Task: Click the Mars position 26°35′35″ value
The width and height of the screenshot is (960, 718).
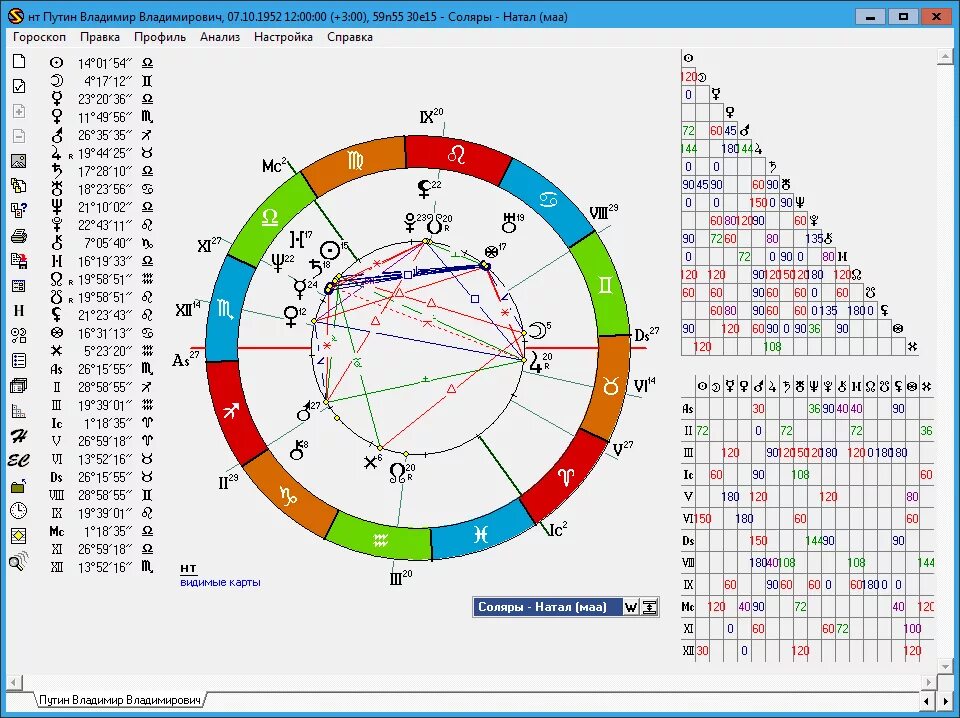Action: point(105,135)
